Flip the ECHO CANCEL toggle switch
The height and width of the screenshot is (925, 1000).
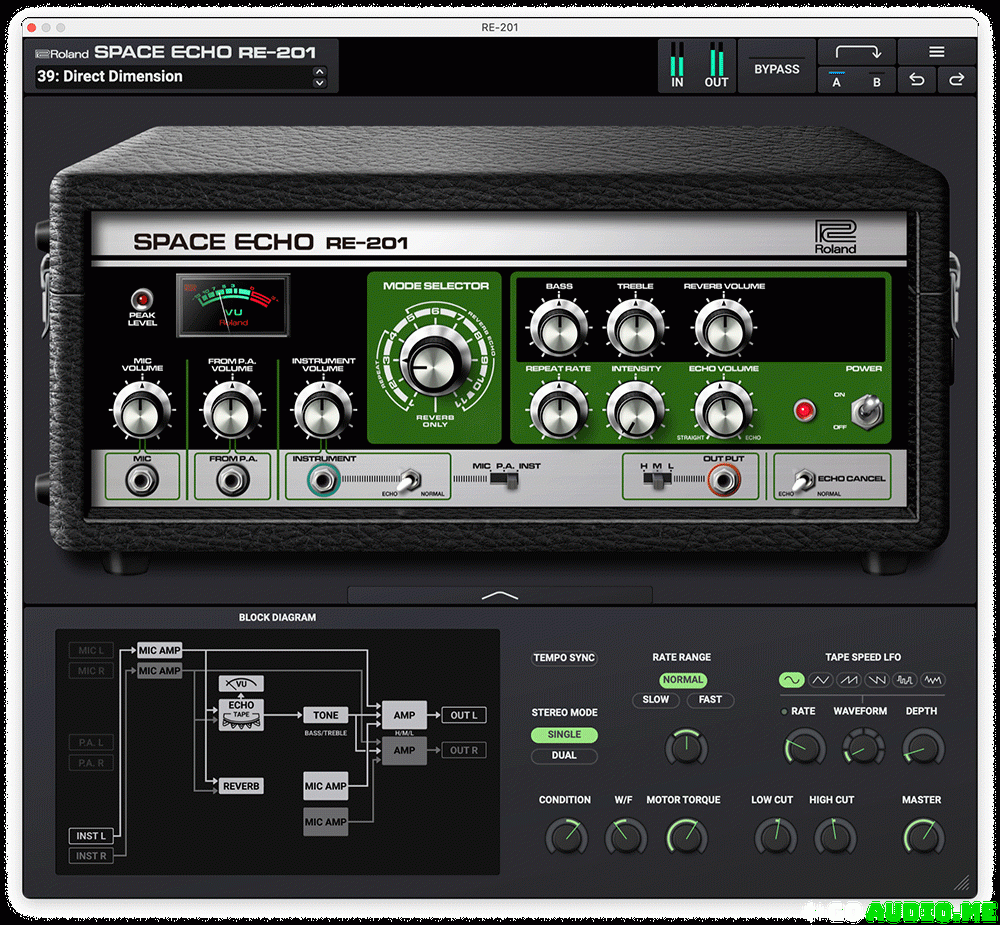pyautogui.click(x=802, y=482)
